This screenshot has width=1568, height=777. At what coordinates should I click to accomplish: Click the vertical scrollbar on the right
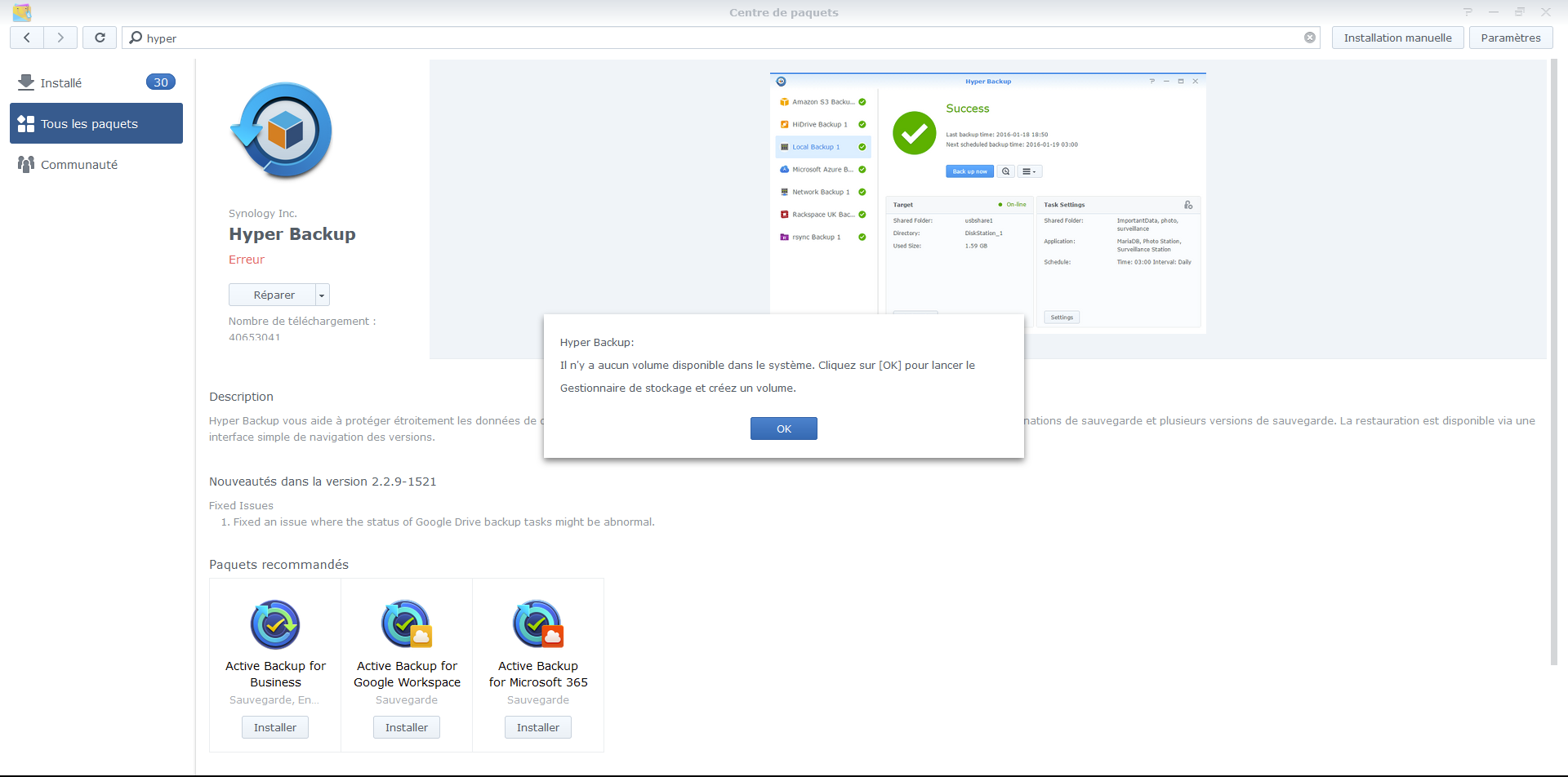(1554, 362)
